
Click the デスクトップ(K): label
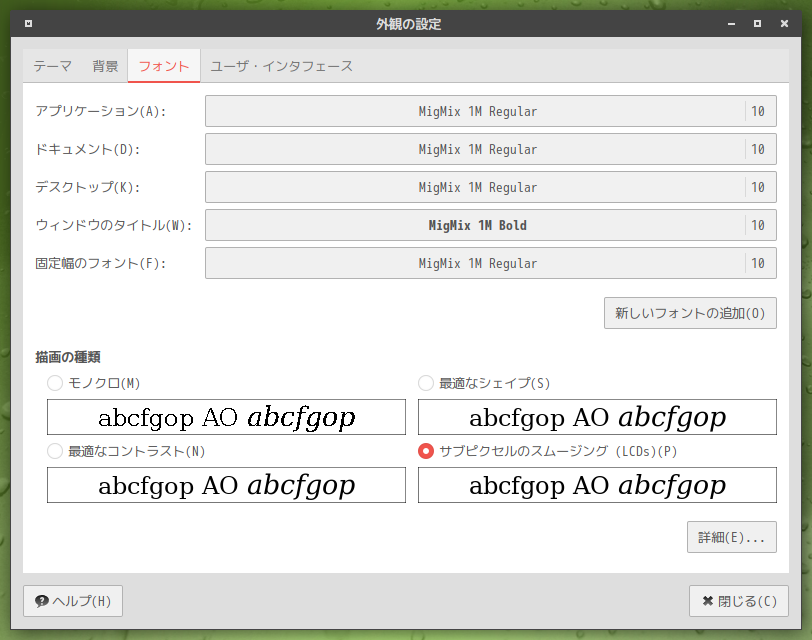[x=88, y=187]
